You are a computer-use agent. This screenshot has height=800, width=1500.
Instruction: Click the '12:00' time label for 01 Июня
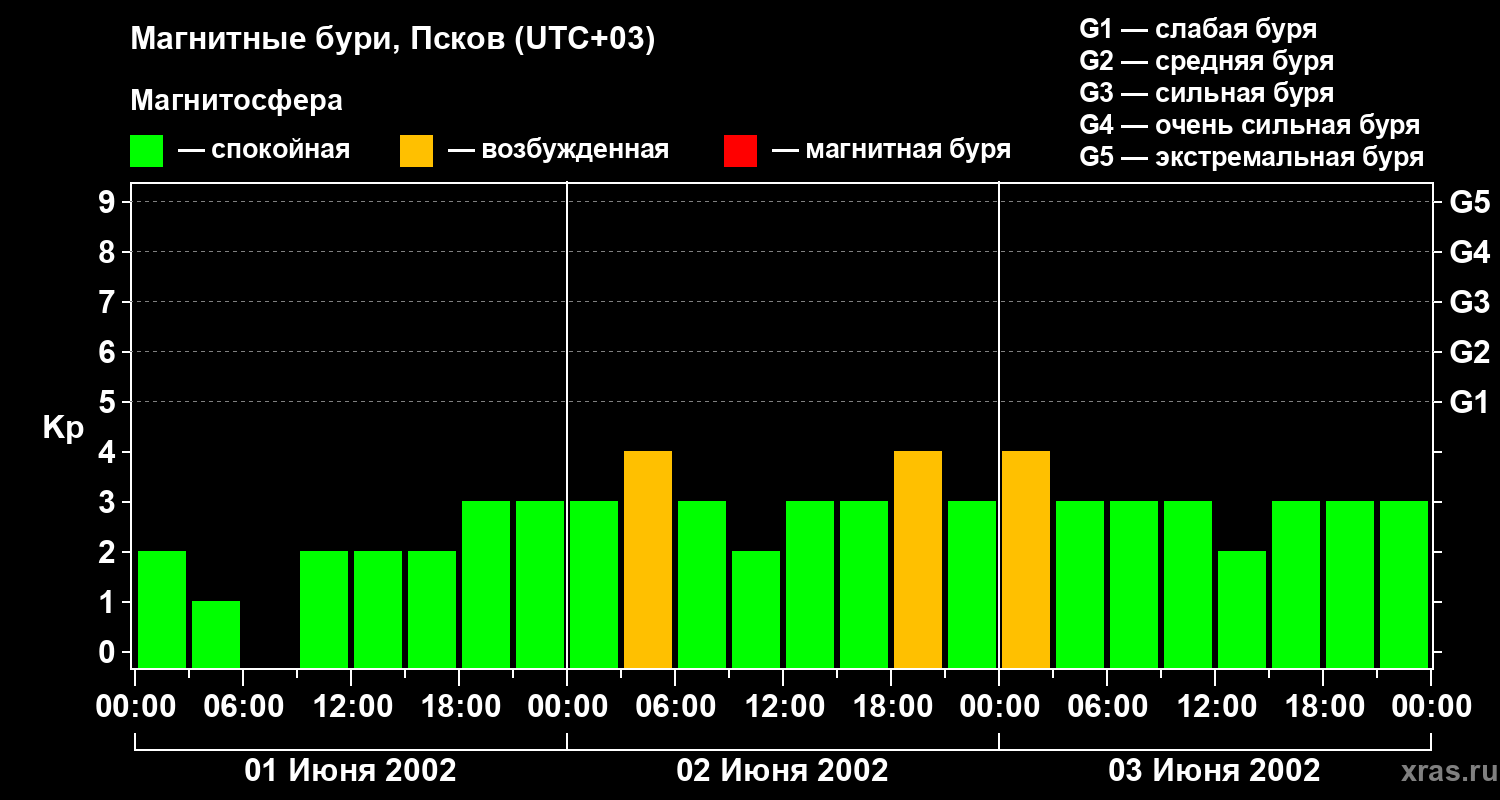351,707
